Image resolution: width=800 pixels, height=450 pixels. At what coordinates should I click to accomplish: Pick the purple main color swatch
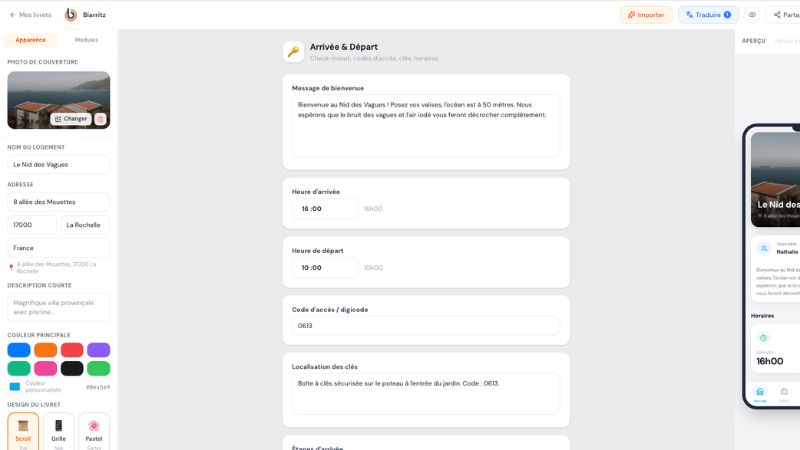click(98, 350)
